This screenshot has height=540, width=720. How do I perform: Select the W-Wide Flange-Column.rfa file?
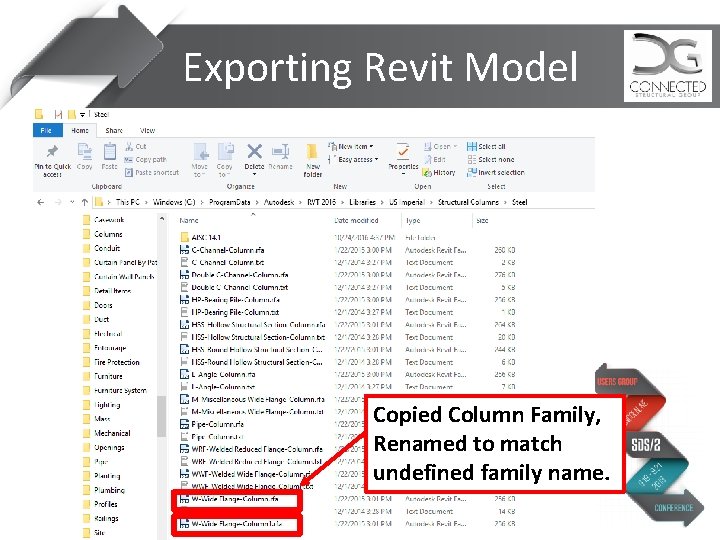coord(229,499)
